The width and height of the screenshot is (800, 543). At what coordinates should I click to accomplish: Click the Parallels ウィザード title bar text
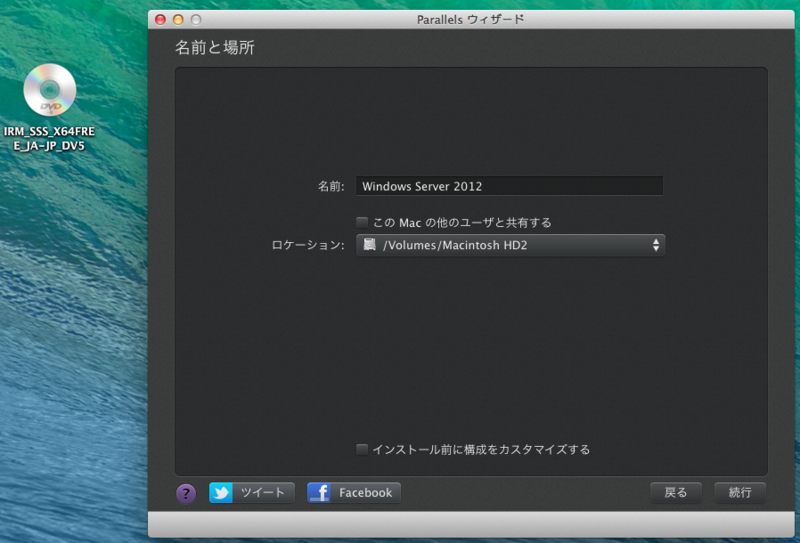[470, 19]
